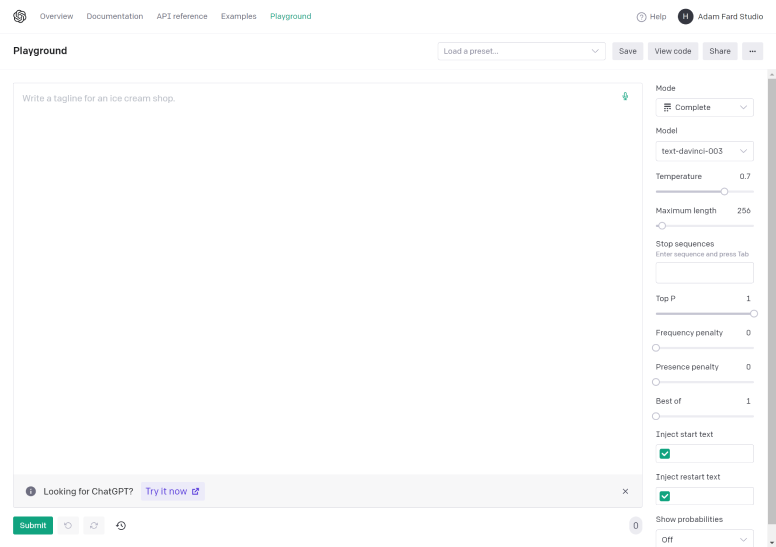The image size is (776, 547).
Task: Click the Maximum length slider handle
Action: [662, 225]
